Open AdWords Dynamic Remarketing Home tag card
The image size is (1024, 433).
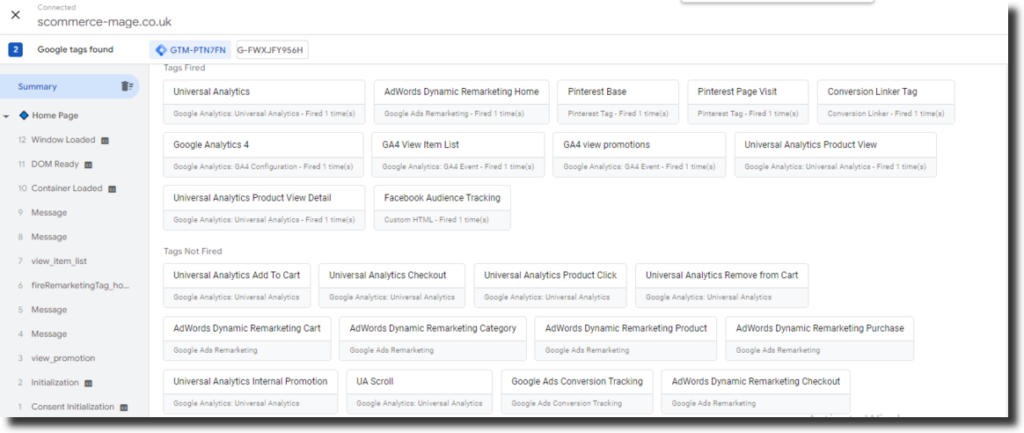tap(462, 102)
